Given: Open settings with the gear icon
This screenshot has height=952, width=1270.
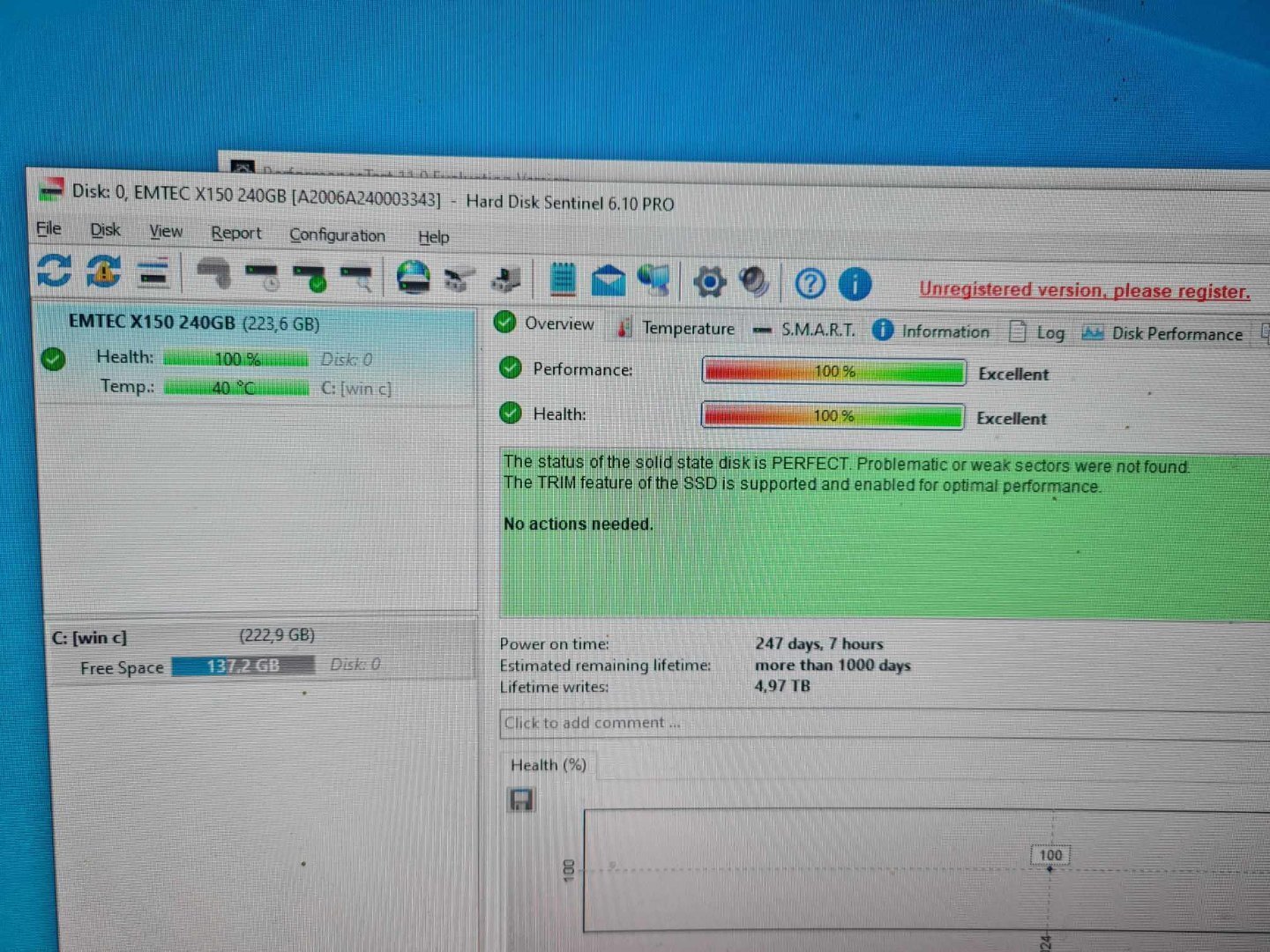Looking at the screenshot, I should tap(709, 282).
